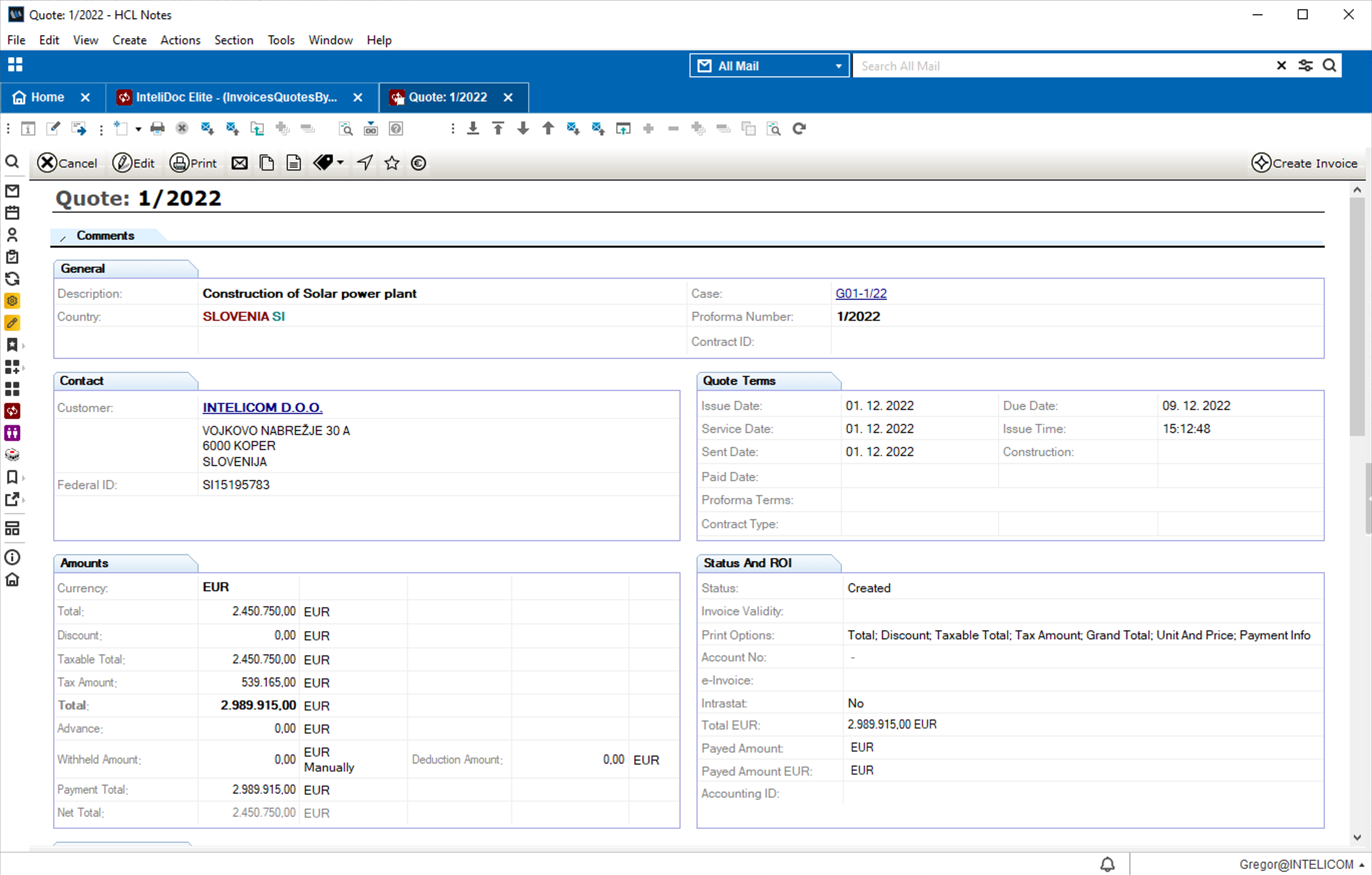Screen dimensions: 1372x875
Task: Click the Due Date 09. 12. 2022
Action: 1196,406
